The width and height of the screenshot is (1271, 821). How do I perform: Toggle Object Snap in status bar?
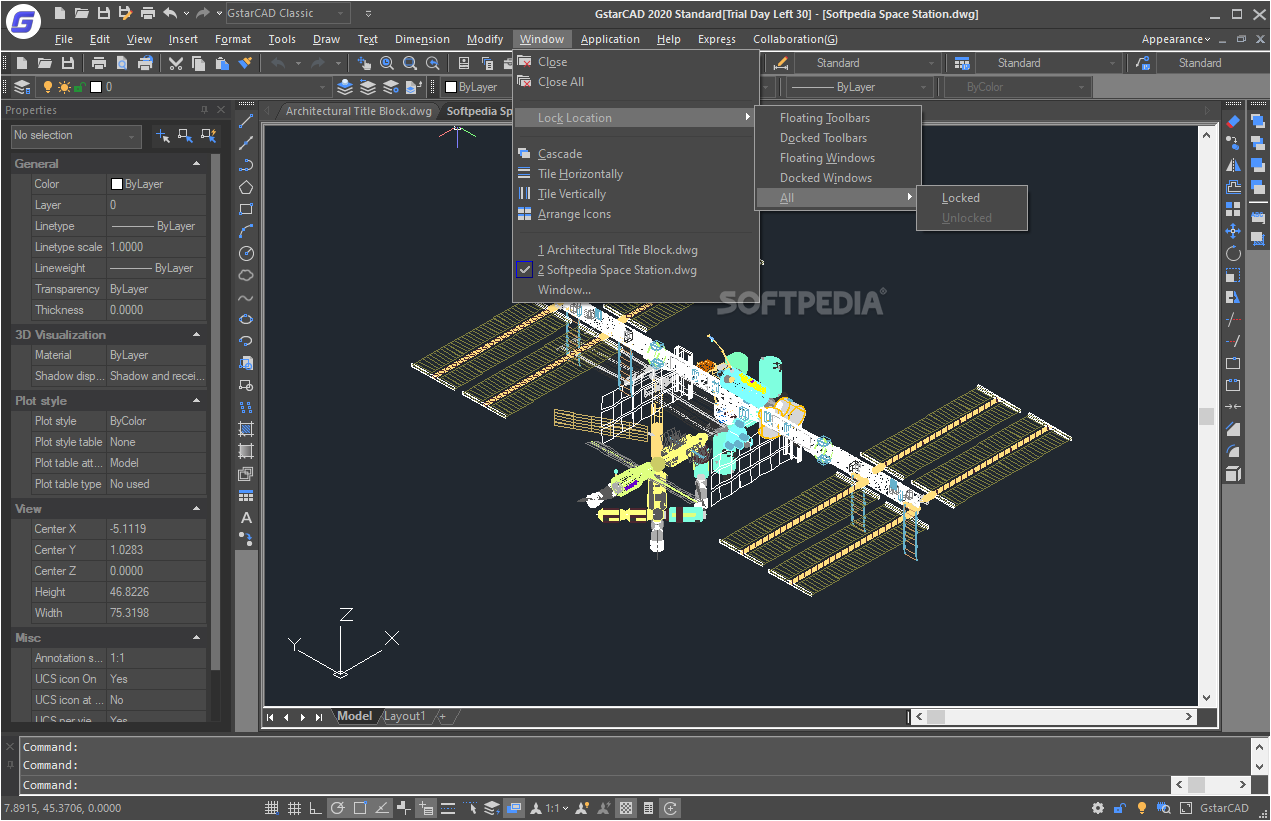click(x=360, y=808)
